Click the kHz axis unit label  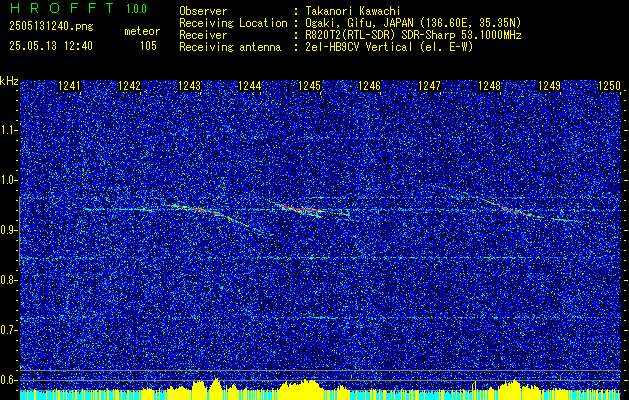coord(9,81)
